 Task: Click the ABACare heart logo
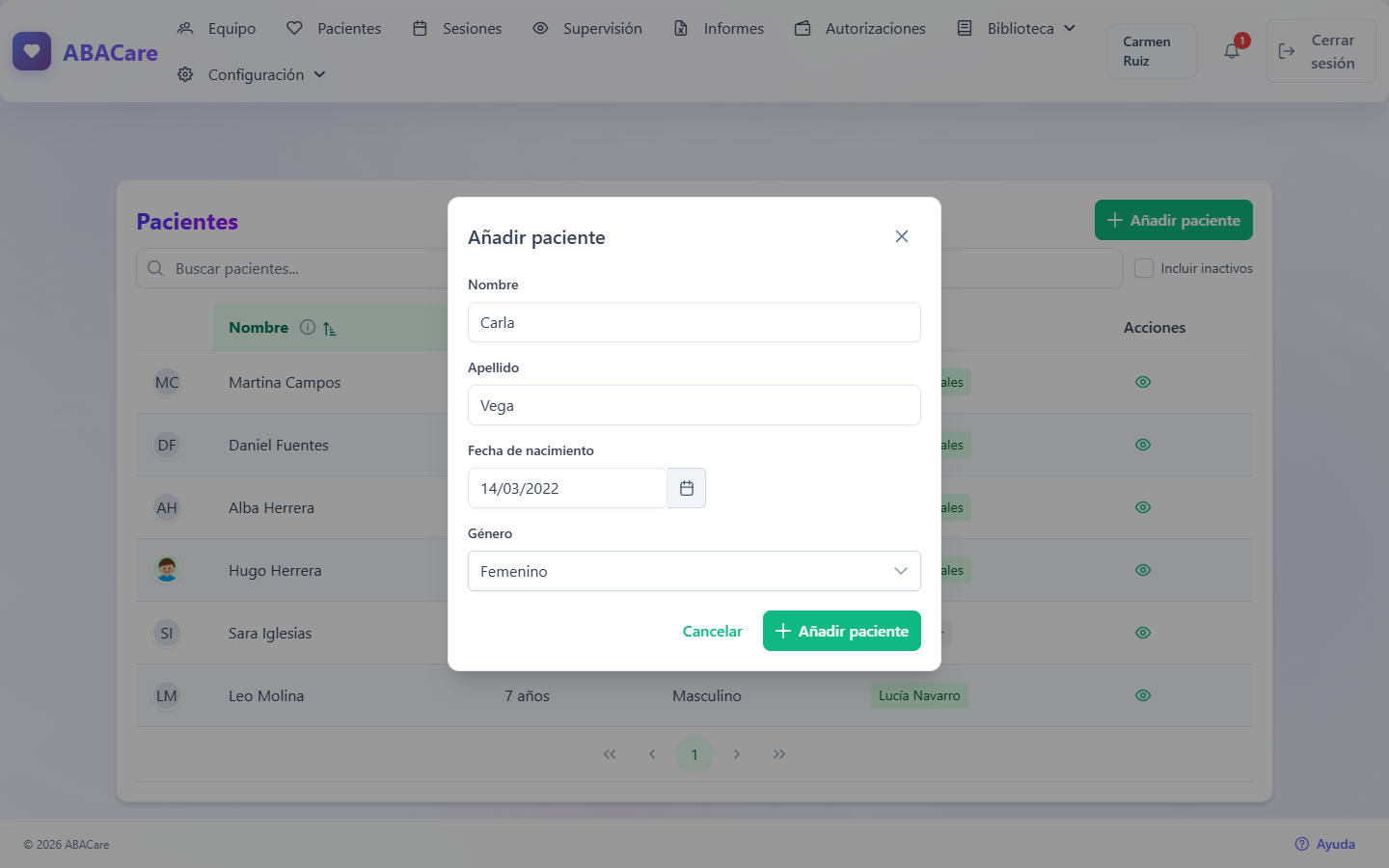(x=32, y=51)
